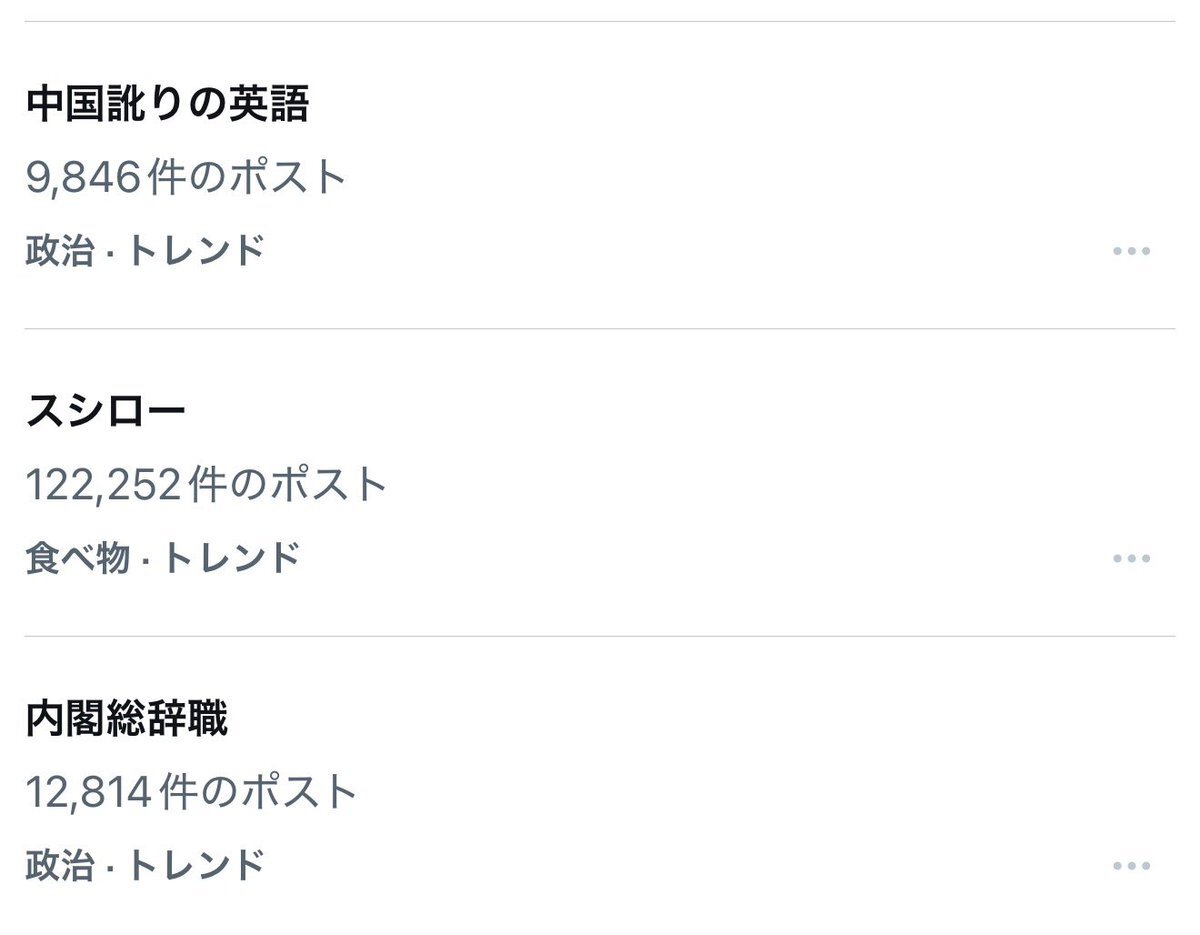Click 件のポスト text under 中国訛りの英語

247,179
